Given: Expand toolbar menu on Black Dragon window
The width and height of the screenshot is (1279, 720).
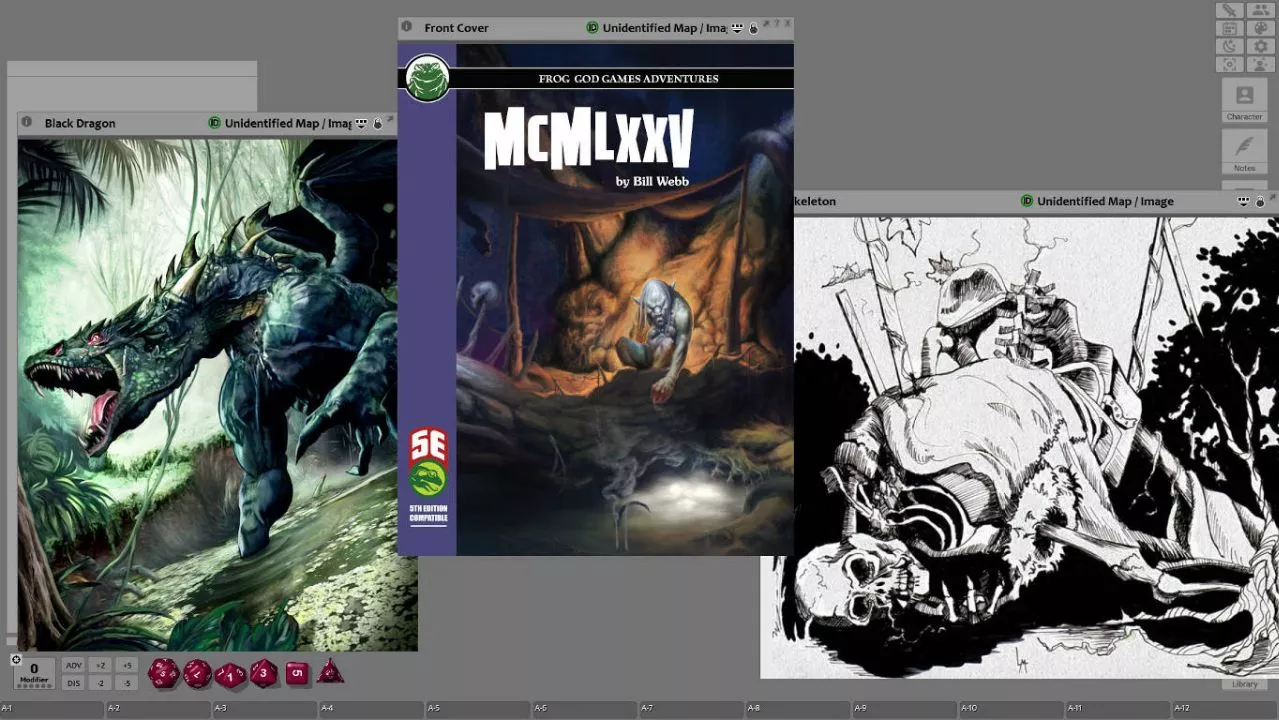Looking at the screenshot, I should click(x=362, y=123).
